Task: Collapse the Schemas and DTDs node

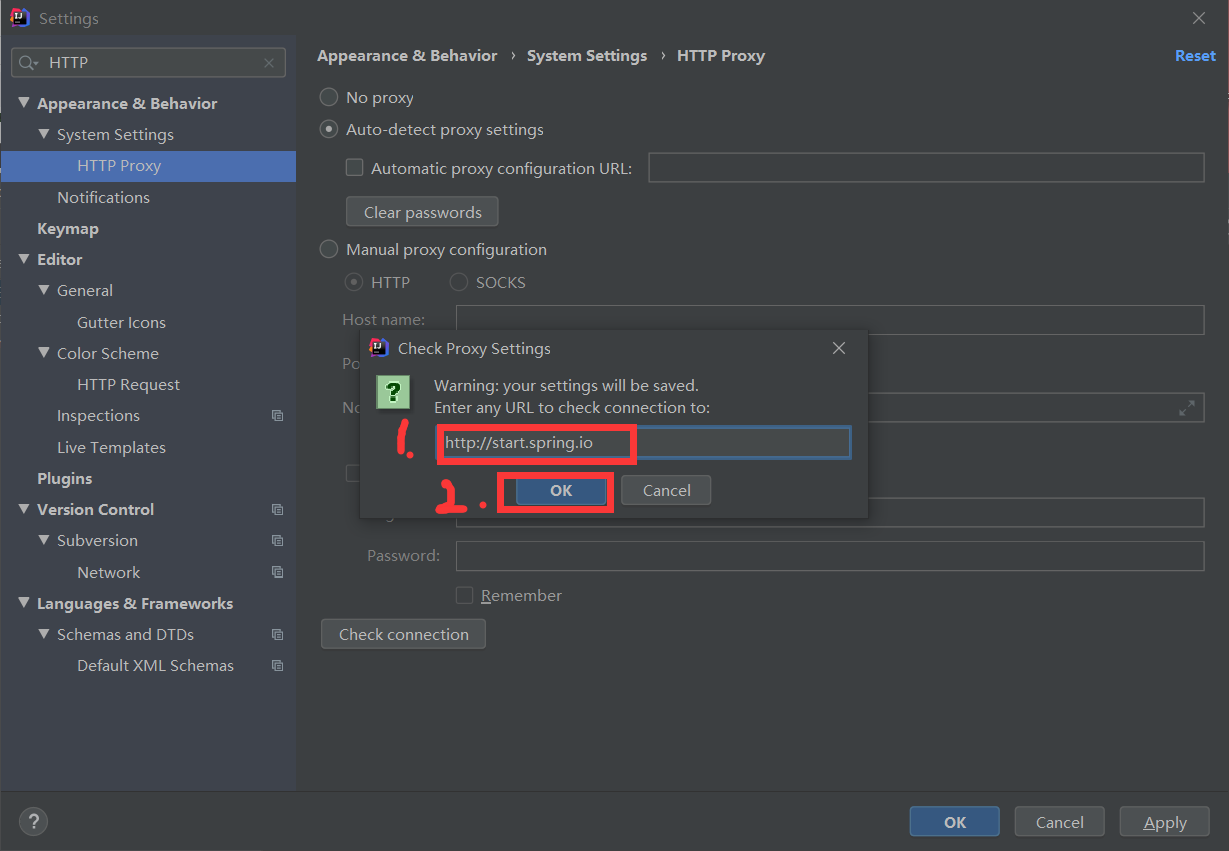Action: pyautogui.click(x=44, y=634)
